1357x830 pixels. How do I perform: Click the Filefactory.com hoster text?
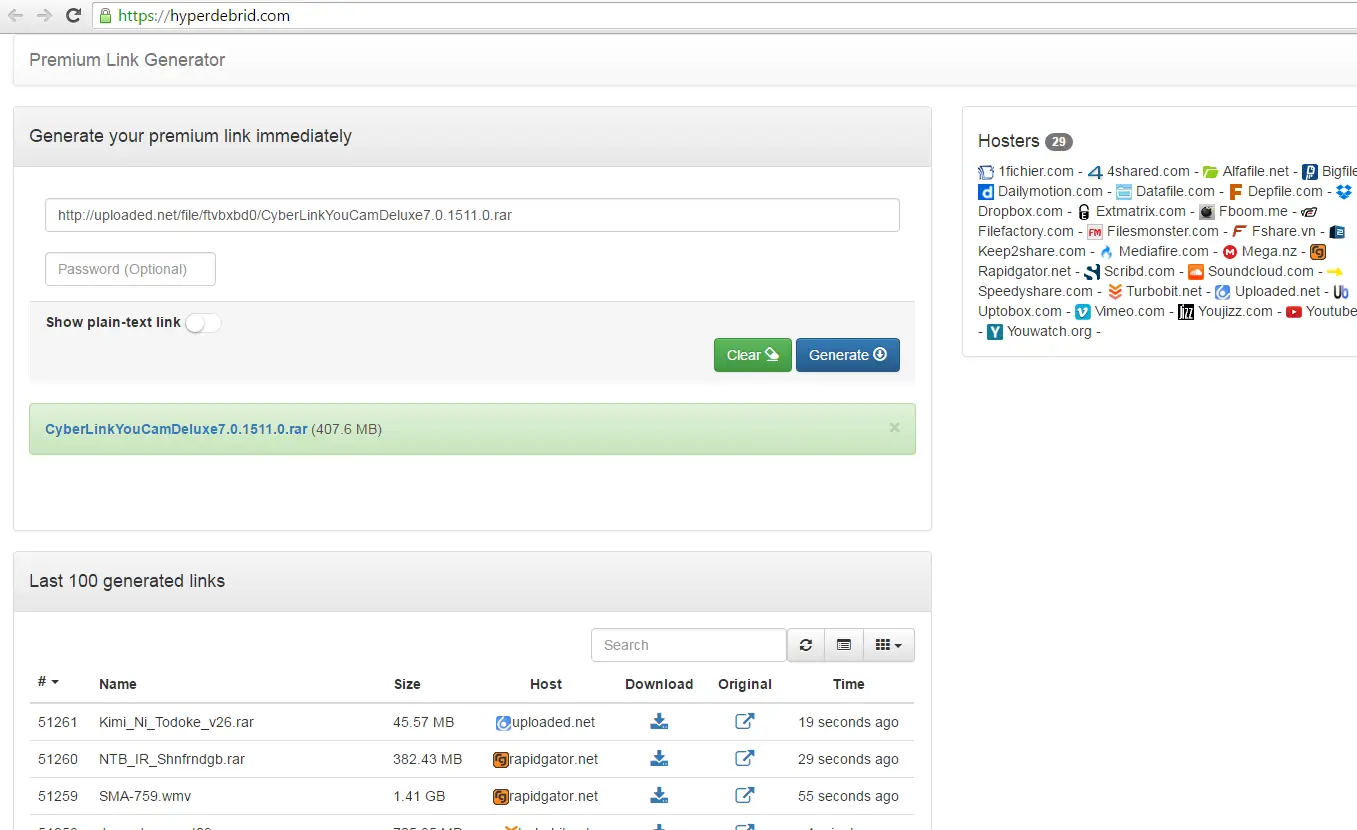tap(1026, 231)
